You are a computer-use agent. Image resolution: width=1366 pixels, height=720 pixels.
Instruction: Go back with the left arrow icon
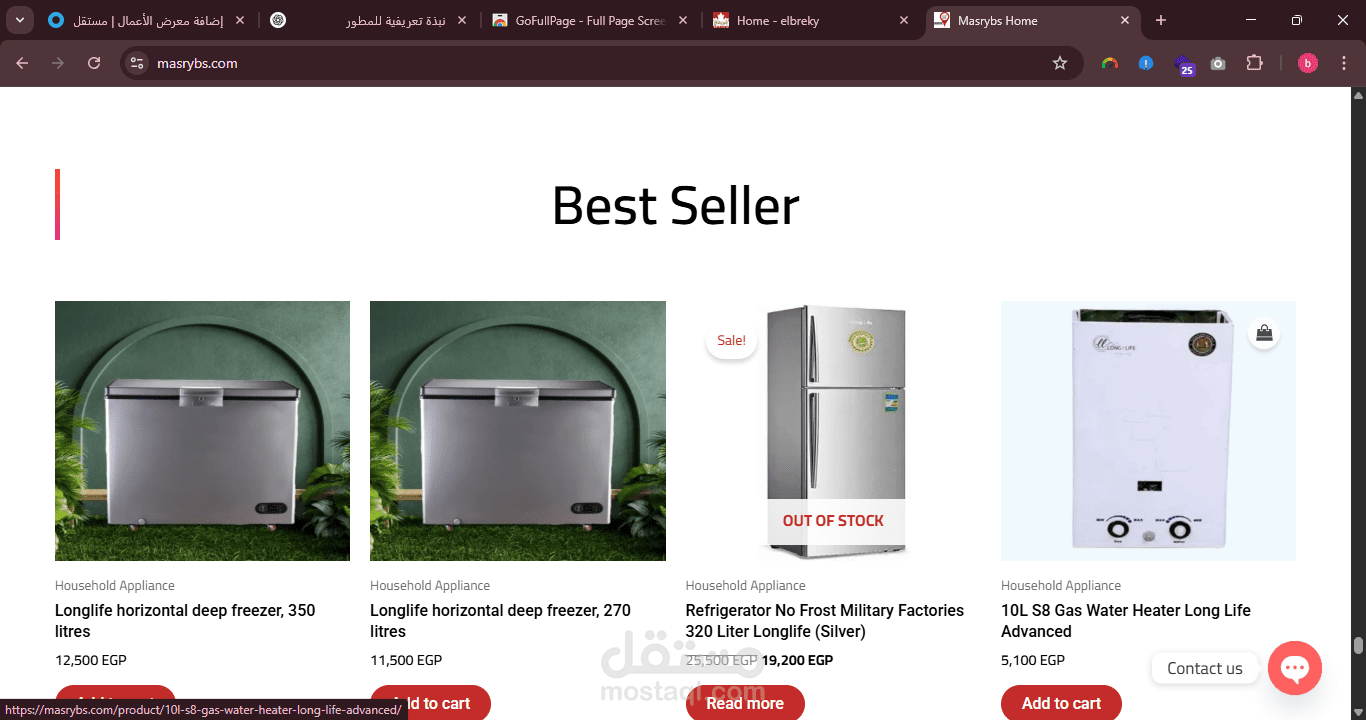tap(22, 63)
